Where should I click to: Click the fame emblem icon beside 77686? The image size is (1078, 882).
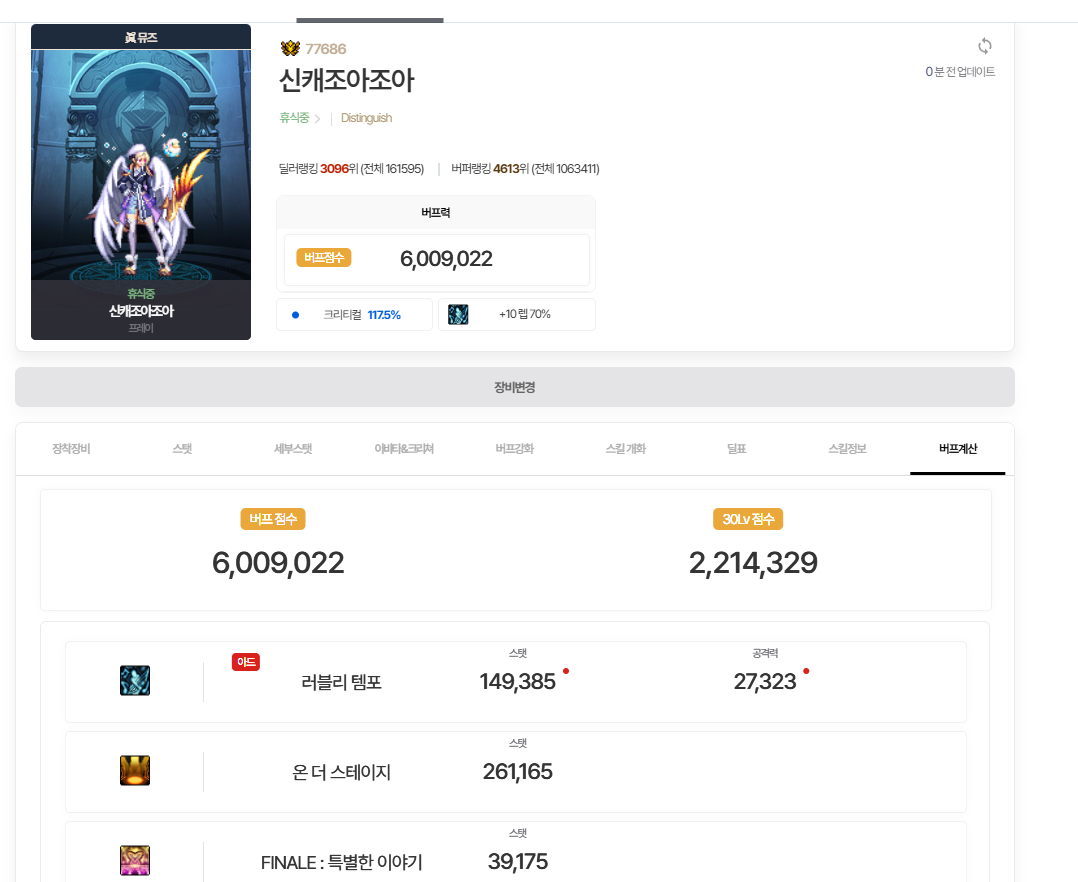point(290,49)
